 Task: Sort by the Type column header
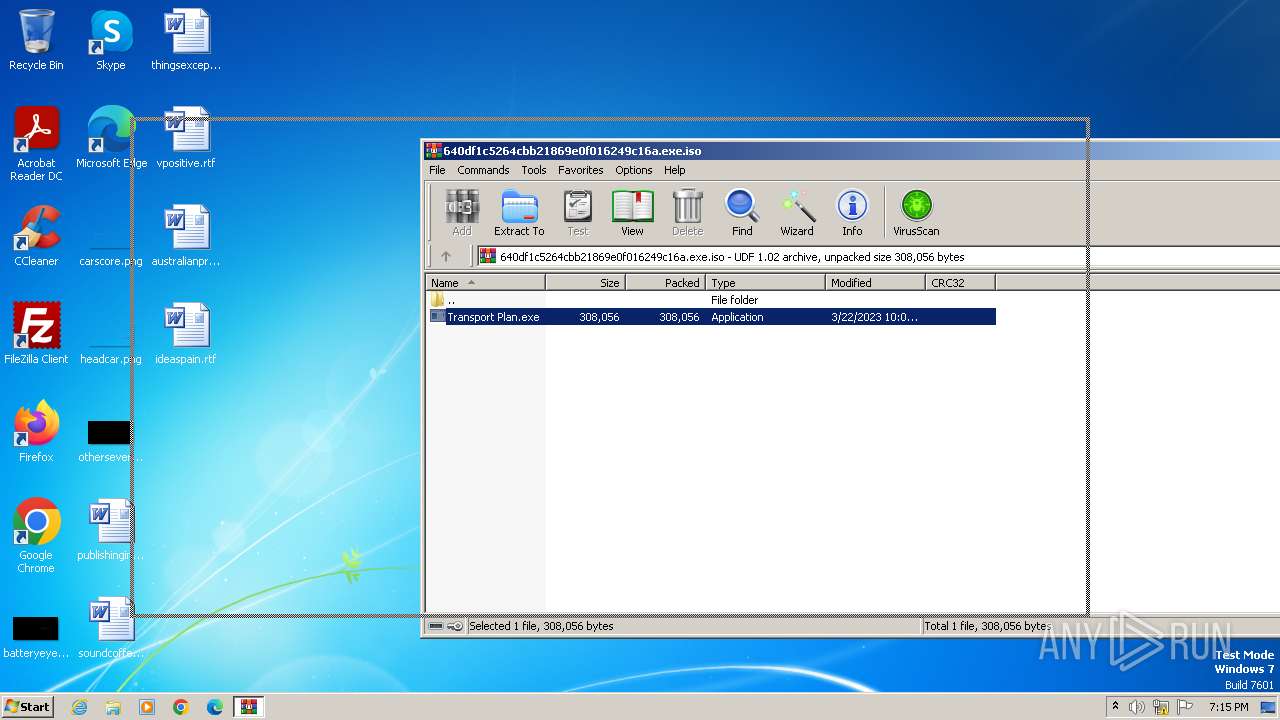[765, 283]
